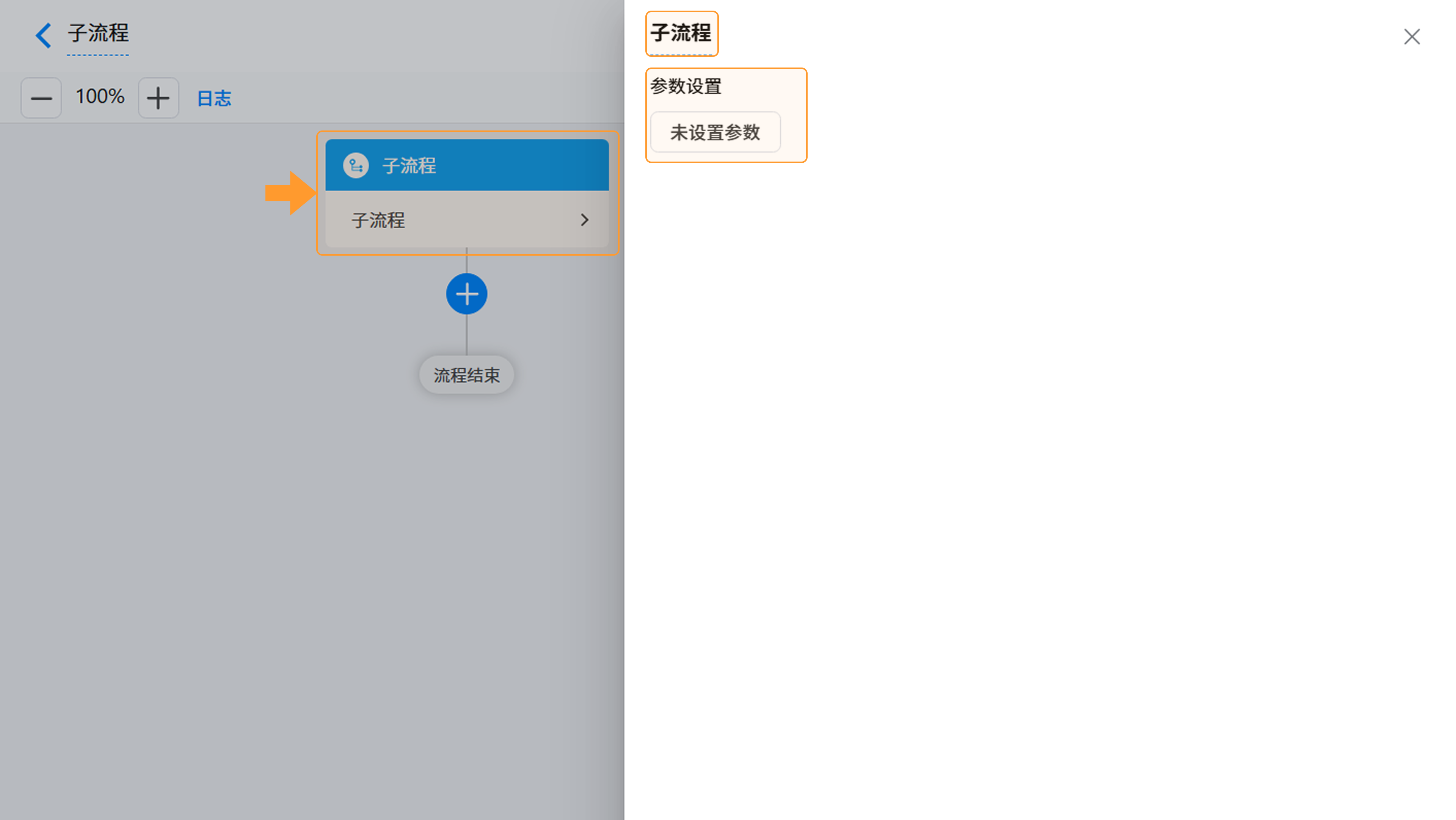Go back using the blue back arrow

pyautogui.click(x=44, y=35)
